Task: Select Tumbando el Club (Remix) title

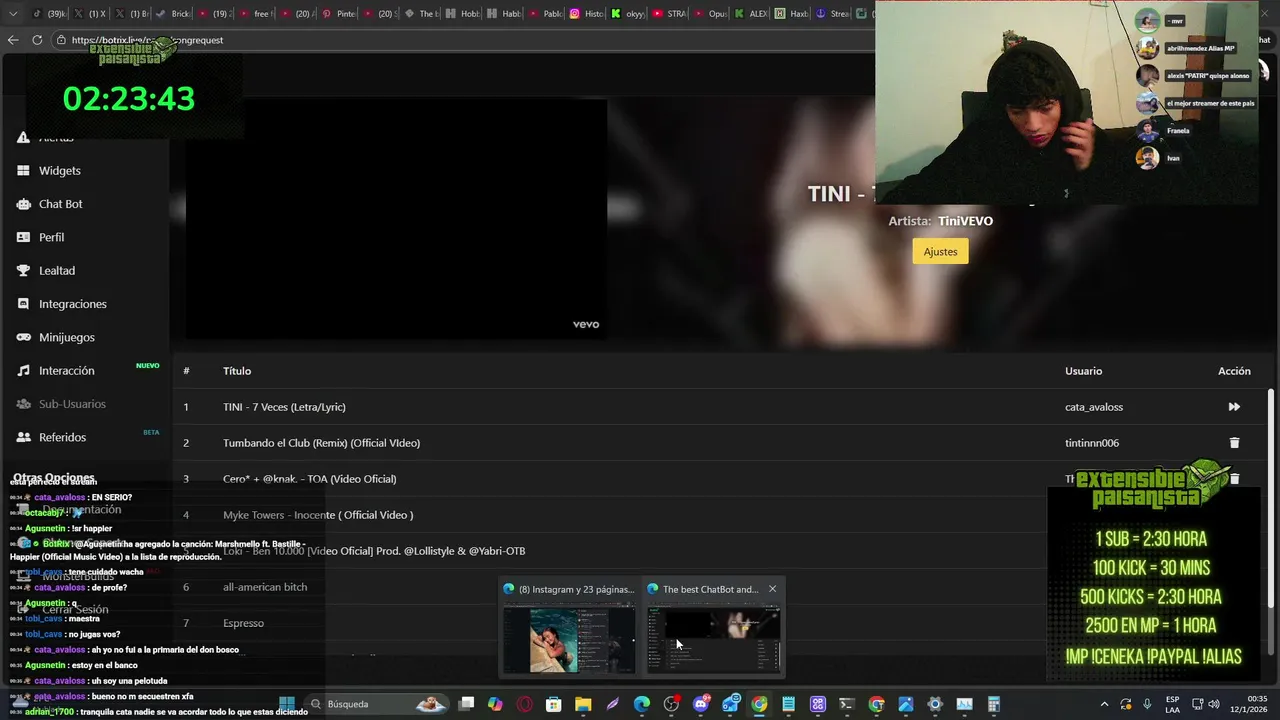Action: (321, 443)
